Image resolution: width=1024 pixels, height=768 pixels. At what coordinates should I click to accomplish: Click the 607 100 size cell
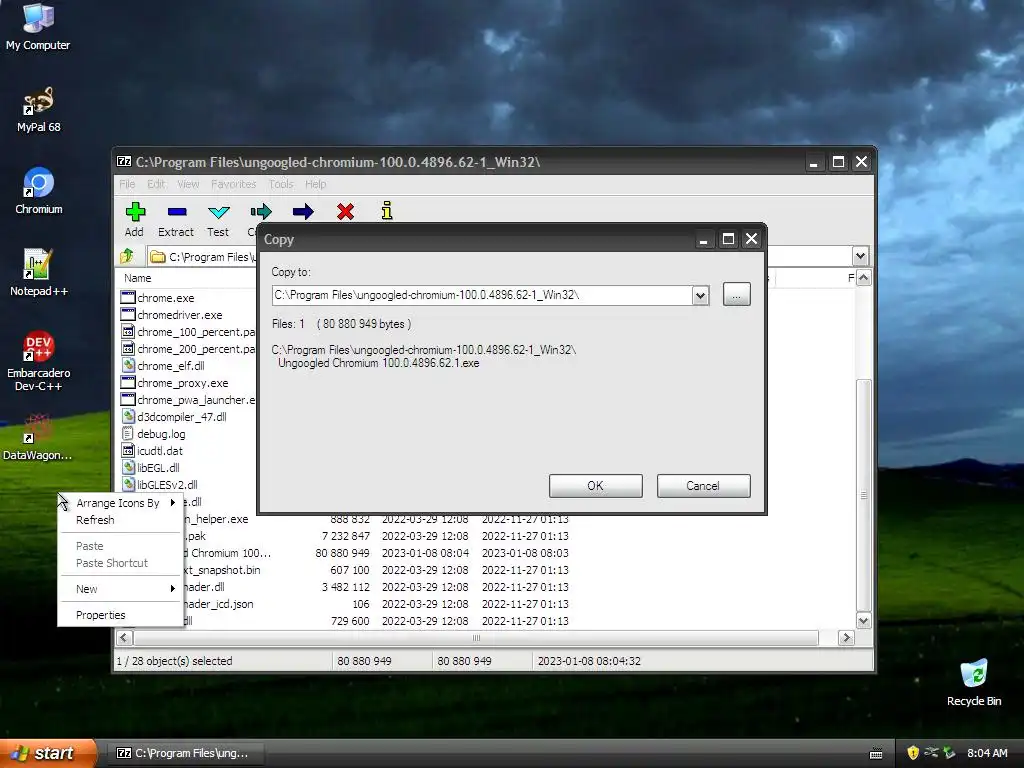coord(349,570)
